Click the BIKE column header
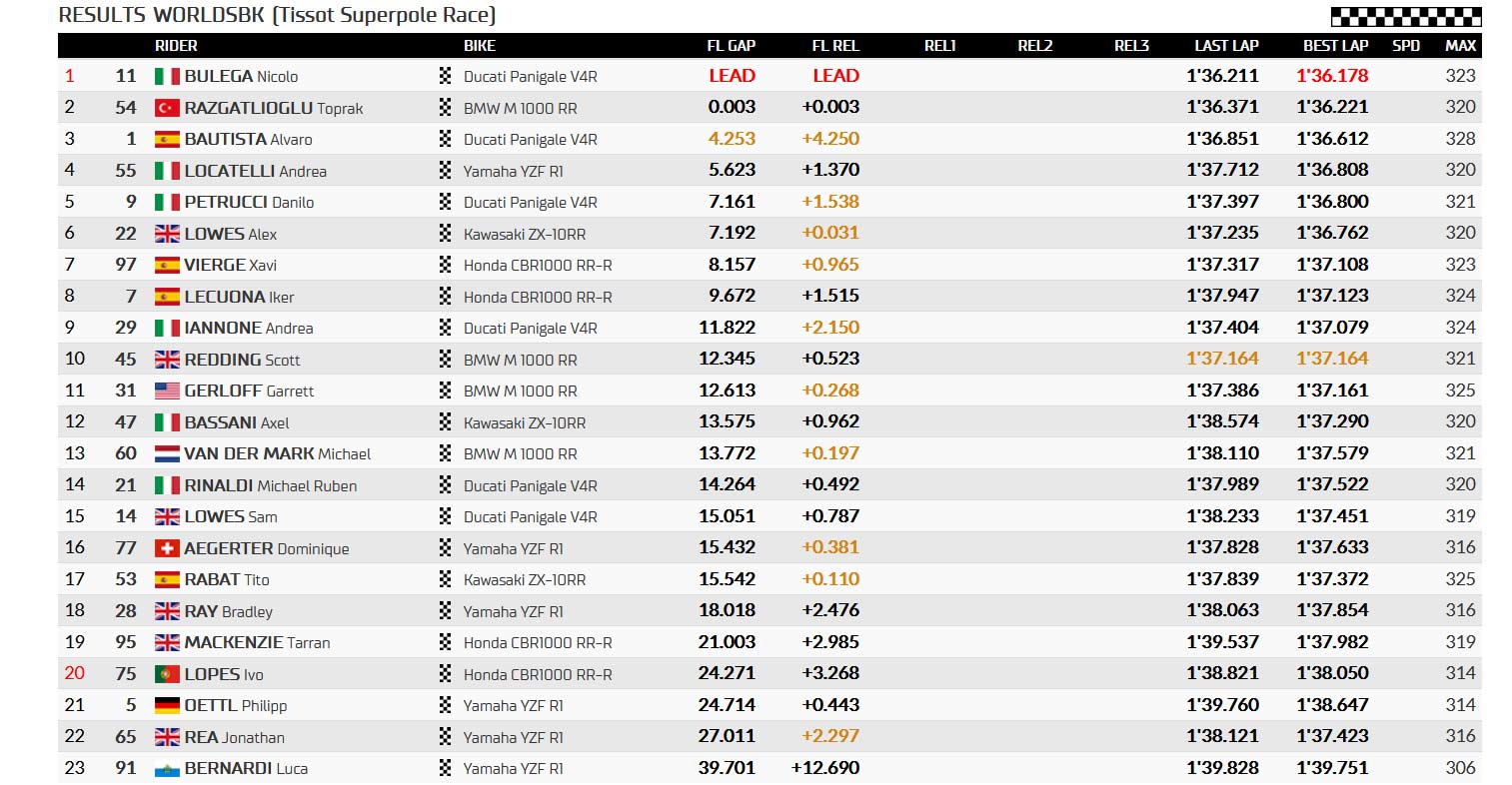This screenshot has height=785, width=1512. pyautogui.click(x=480, y=46)
